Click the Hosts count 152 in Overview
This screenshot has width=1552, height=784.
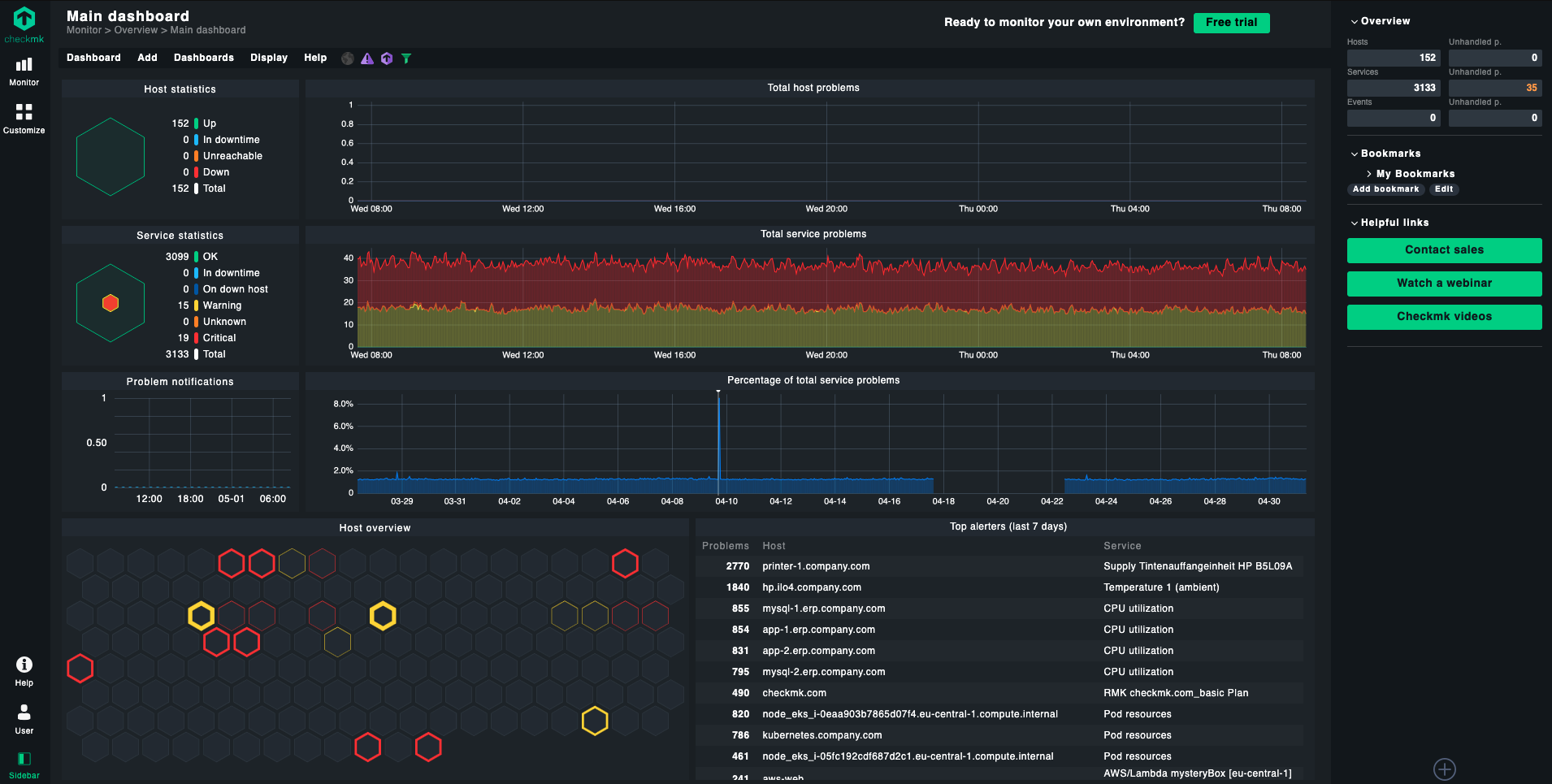coord(1394,58)
